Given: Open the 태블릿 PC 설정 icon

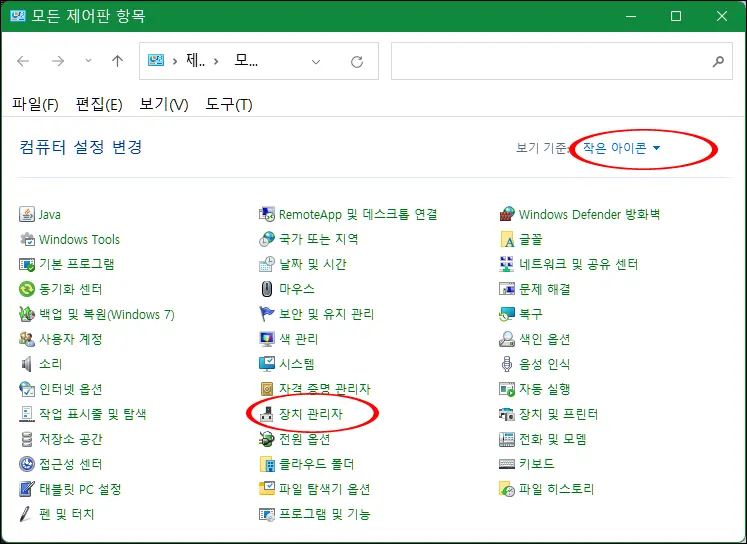Looking at the screenshot, I should 27,489.
